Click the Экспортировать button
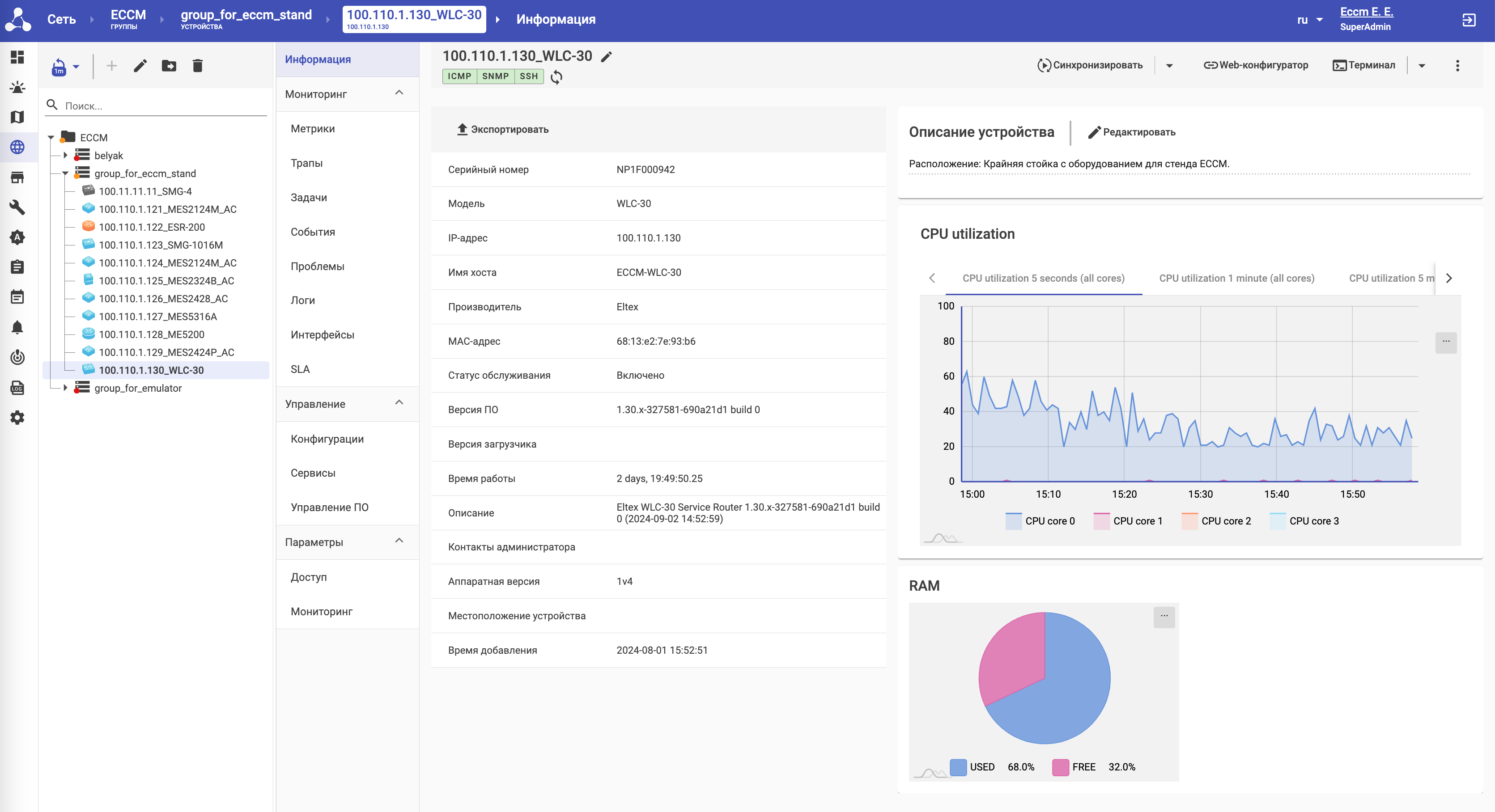Screen dimensions: 1495x812 (503, 129)
